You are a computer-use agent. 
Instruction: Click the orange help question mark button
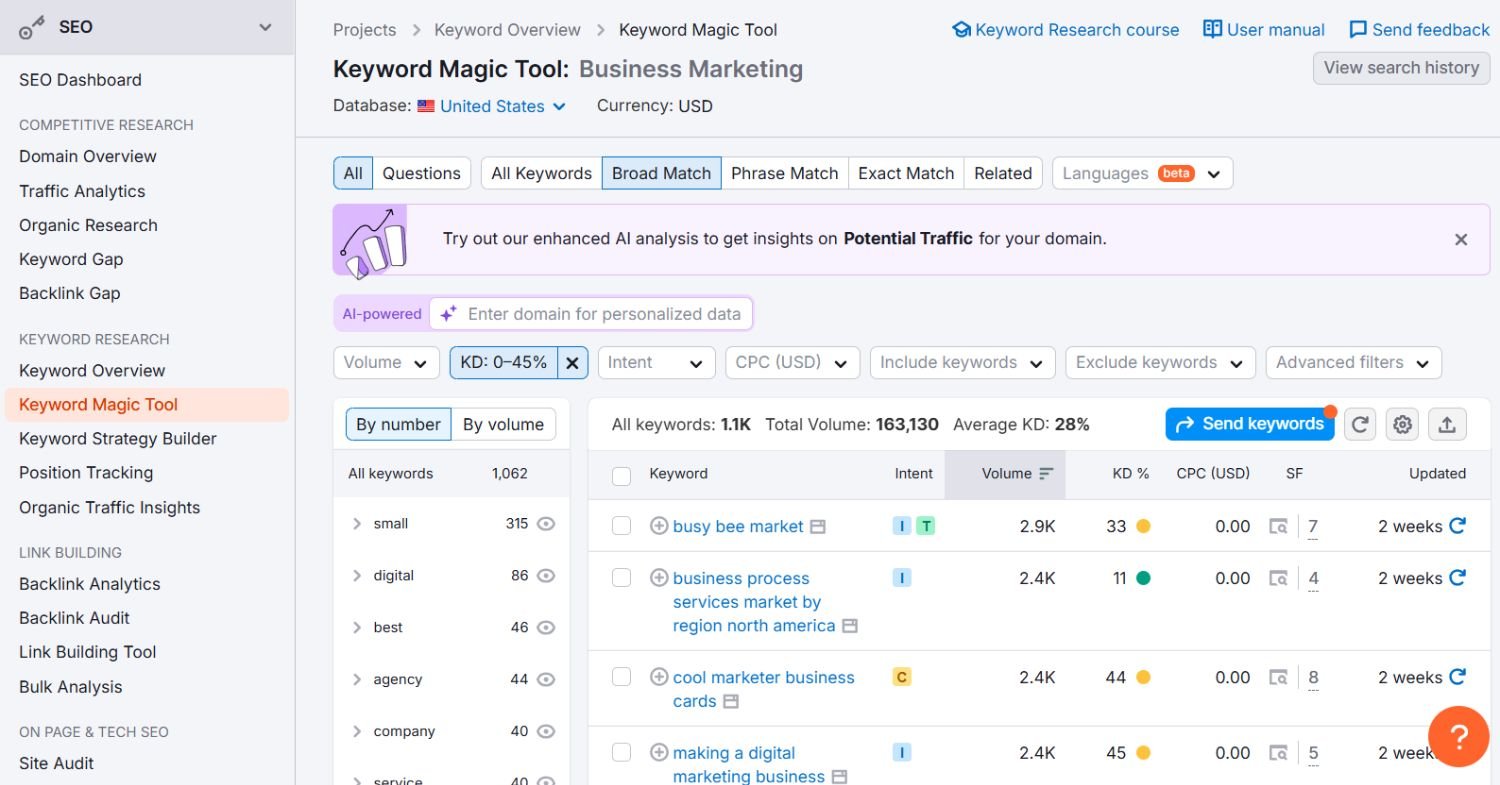coord(1459,737)
